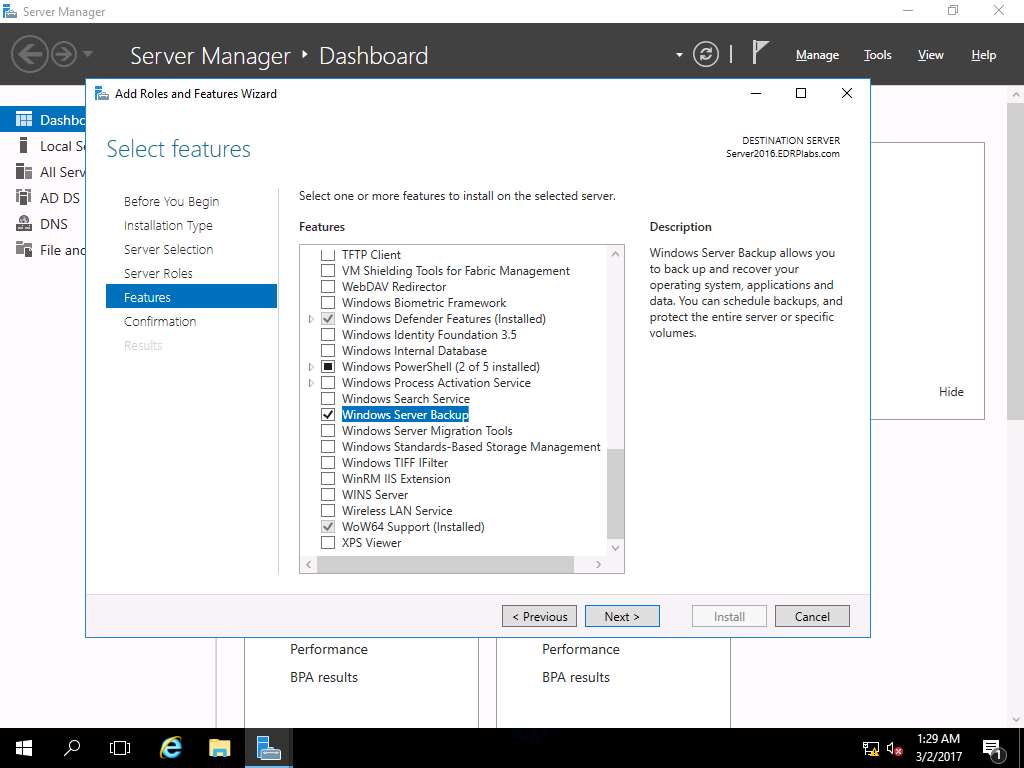This screenshot has height=768, width=1024.
Task: Open the Manage menu
Action: click(817, 55)
